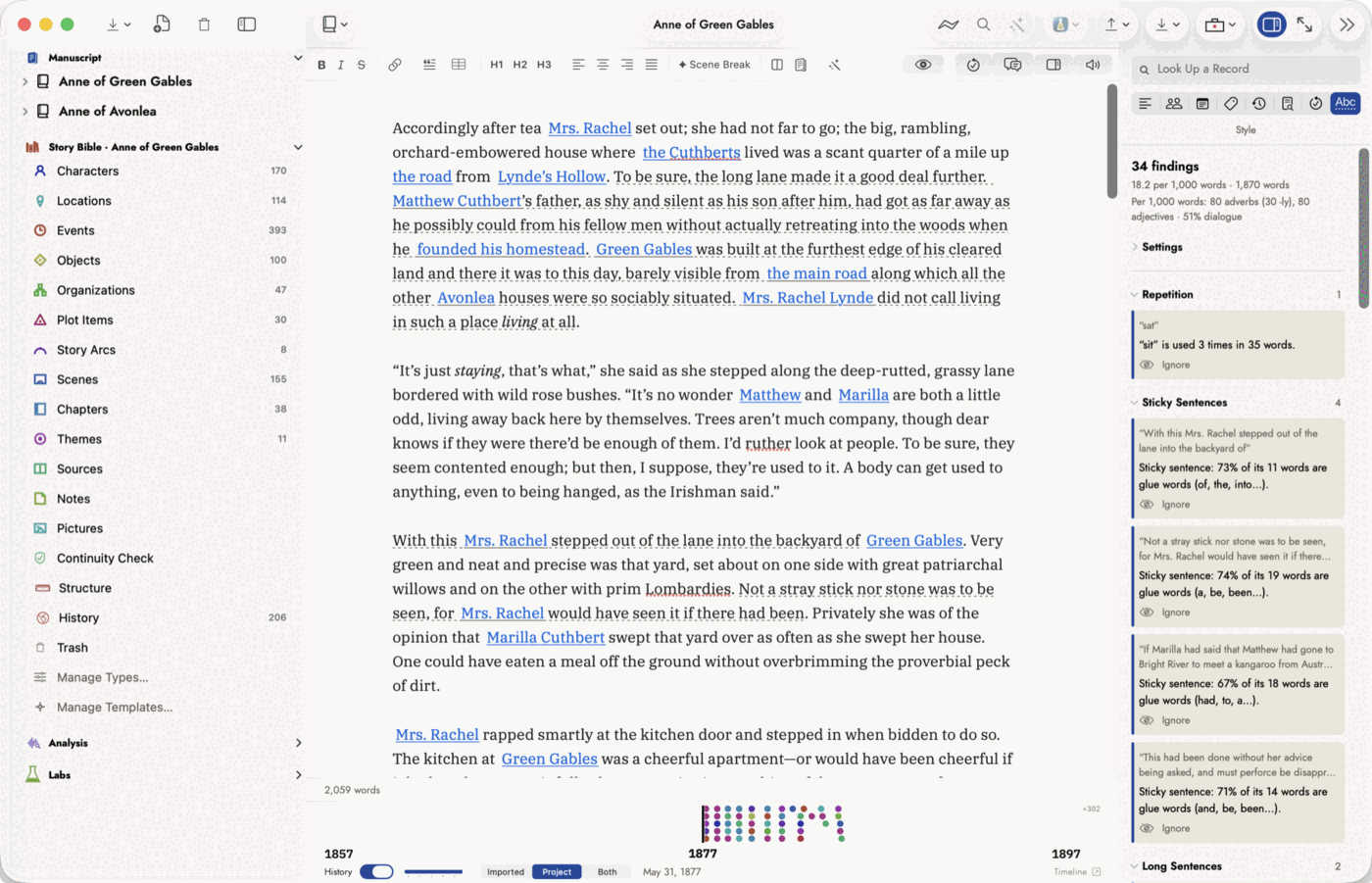Open the "Green Gables" link in the first paragraph
This screenshot has height=883, width=1372.
point(644,249)
